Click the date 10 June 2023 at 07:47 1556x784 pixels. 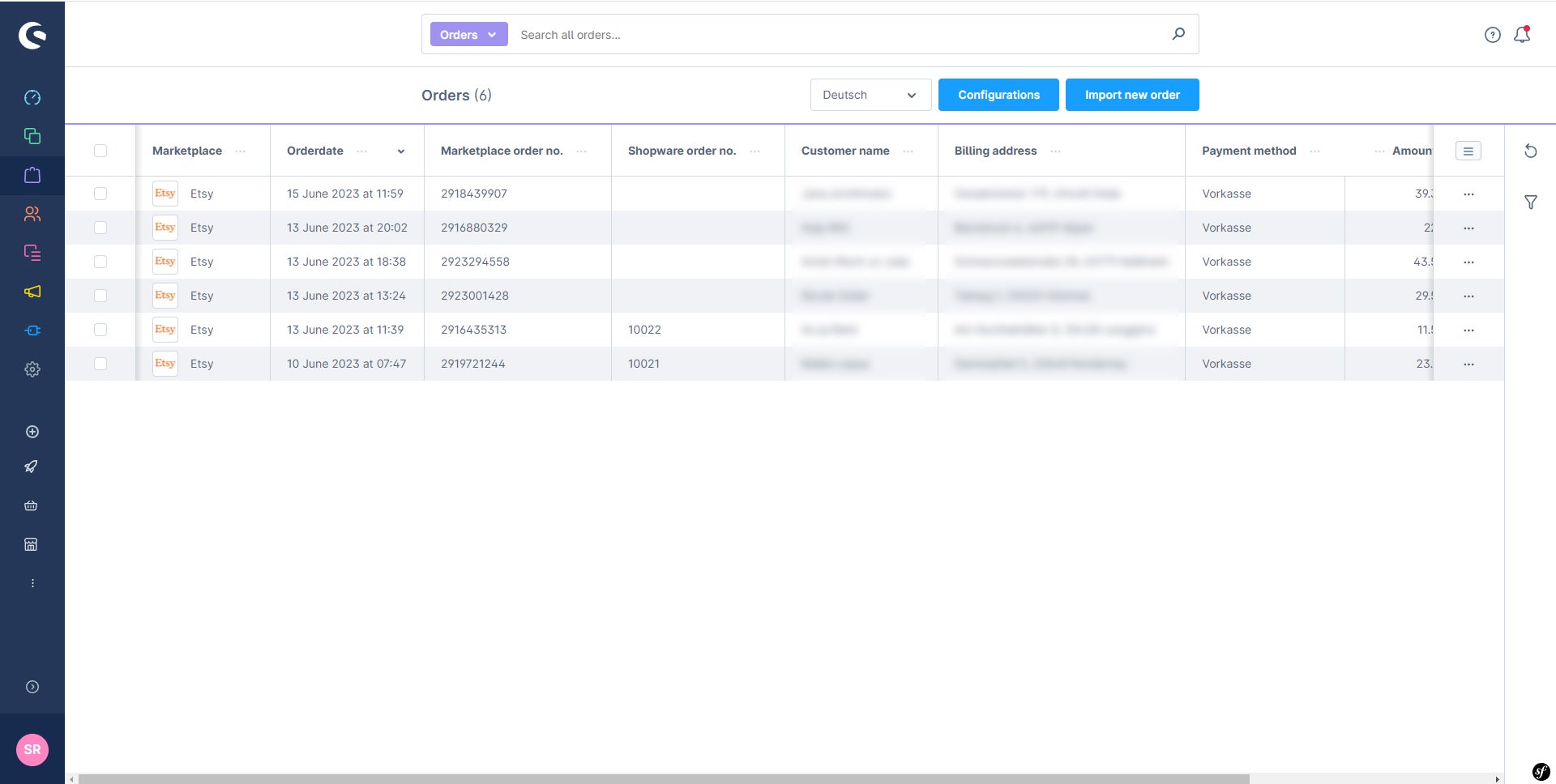pos(346,364)
